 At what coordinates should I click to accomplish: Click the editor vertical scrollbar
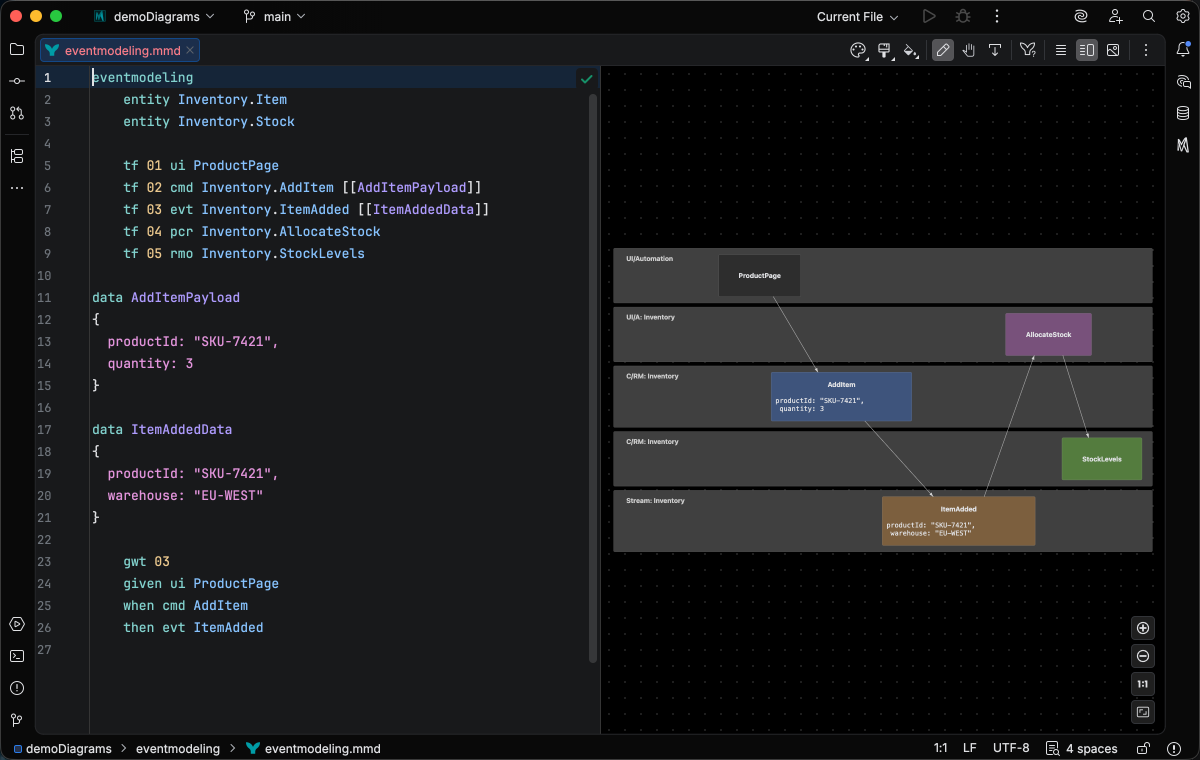tap(593, 378)
